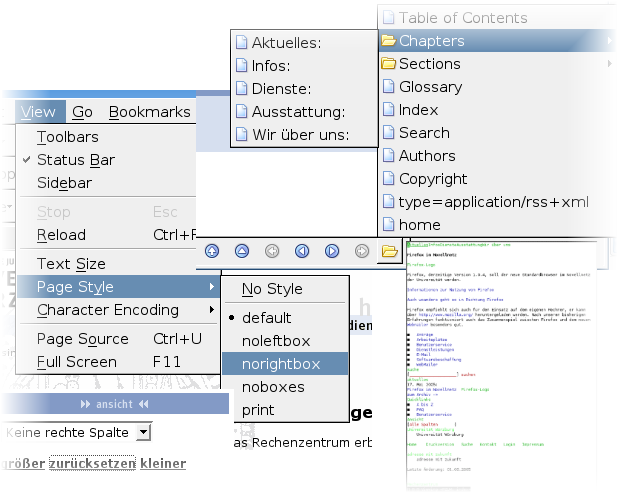This screenshot has height=493, width=618.
Task: Click the greyed-out right arrow Last icon
Action: (362, 251)
